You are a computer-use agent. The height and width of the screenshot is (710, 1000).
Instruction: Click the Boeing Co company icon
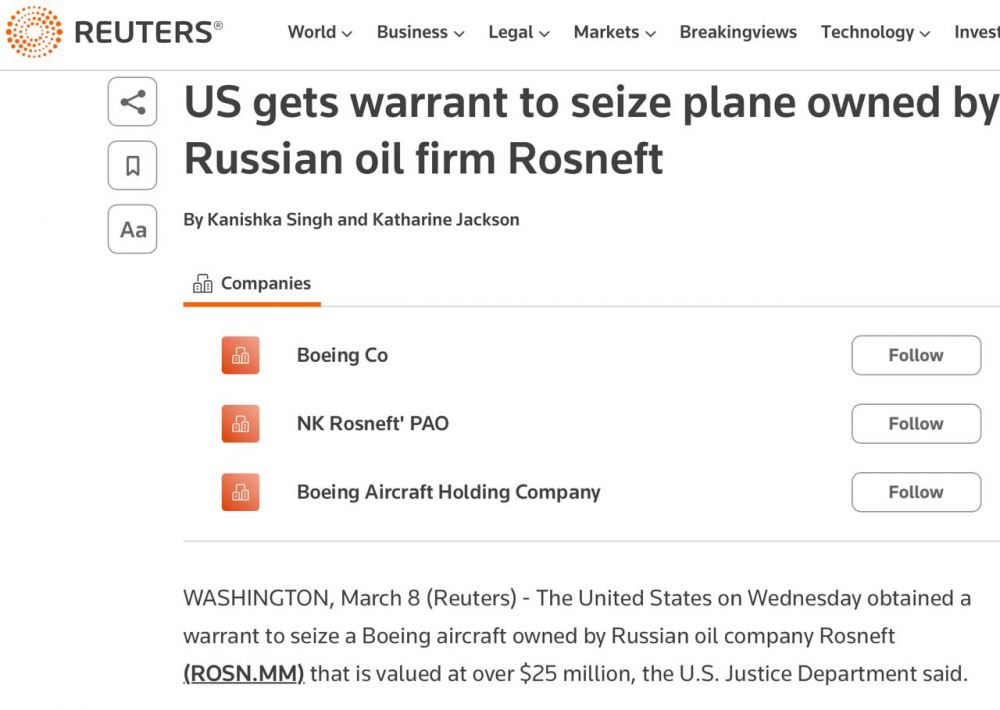(x=240, y=355)
